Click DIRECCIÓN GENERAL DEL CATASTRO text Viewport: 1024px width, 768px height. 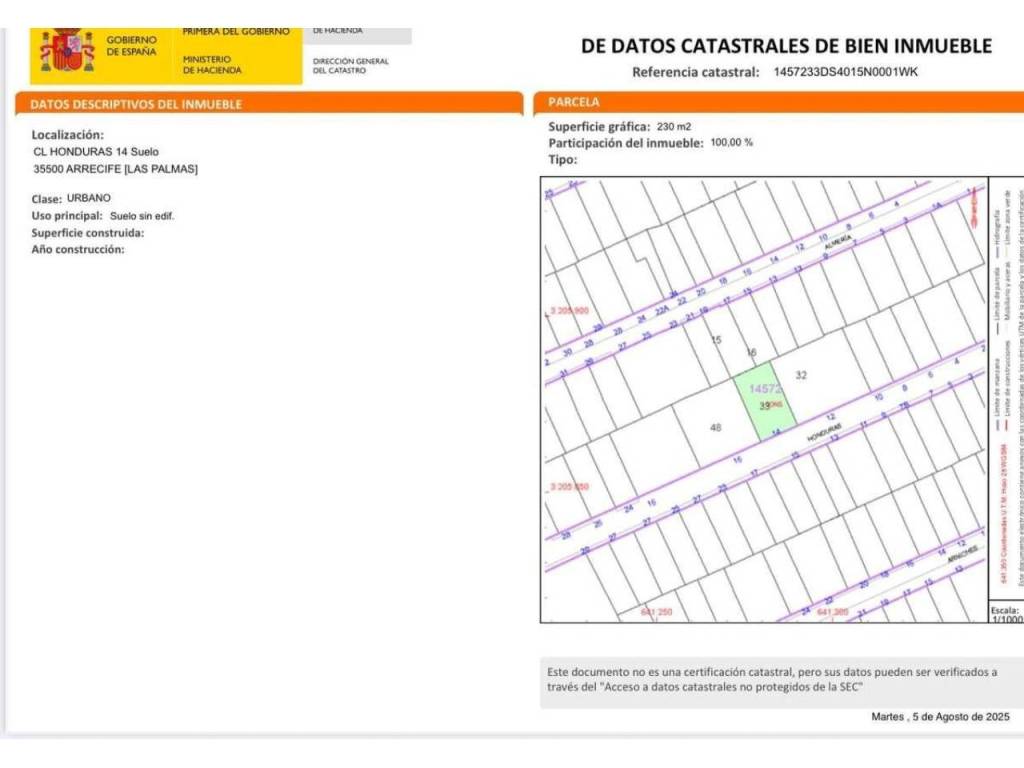point(350,66)
